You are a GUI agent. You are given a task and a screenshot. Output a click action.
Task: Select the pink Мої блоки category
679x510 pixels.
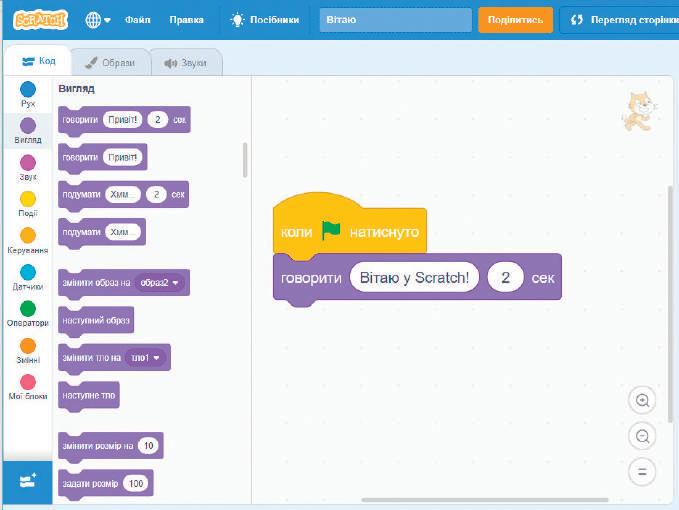[28, 387]
